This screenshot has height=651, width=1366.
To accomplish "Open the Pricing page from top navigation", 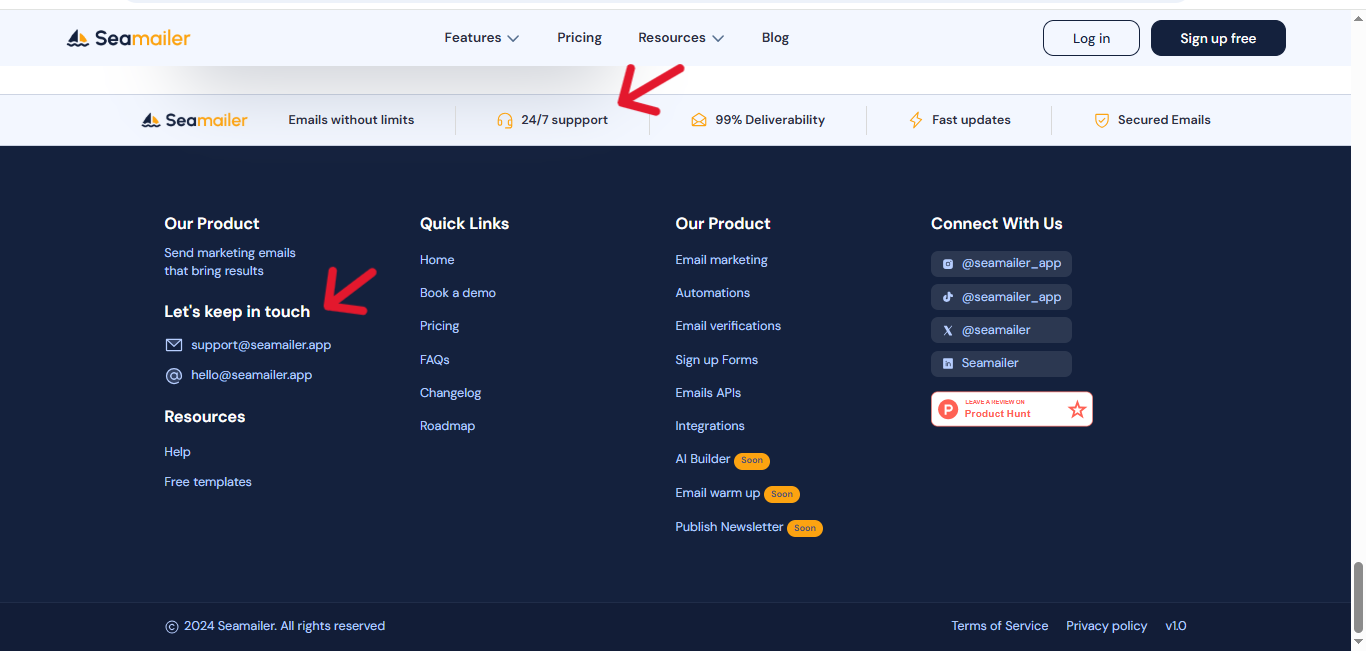I will click(579, 38).
